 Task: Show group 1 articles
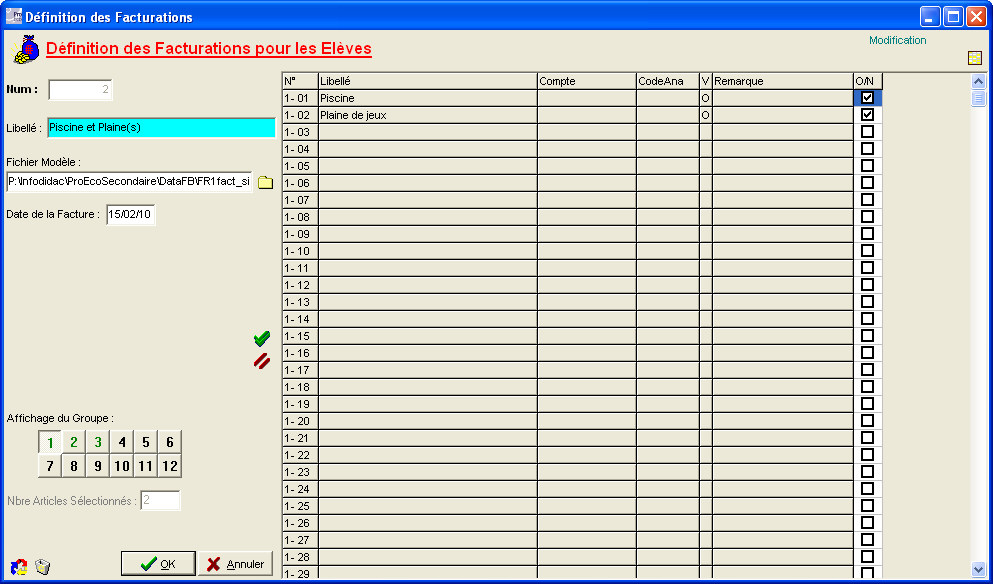click(50, 442)
